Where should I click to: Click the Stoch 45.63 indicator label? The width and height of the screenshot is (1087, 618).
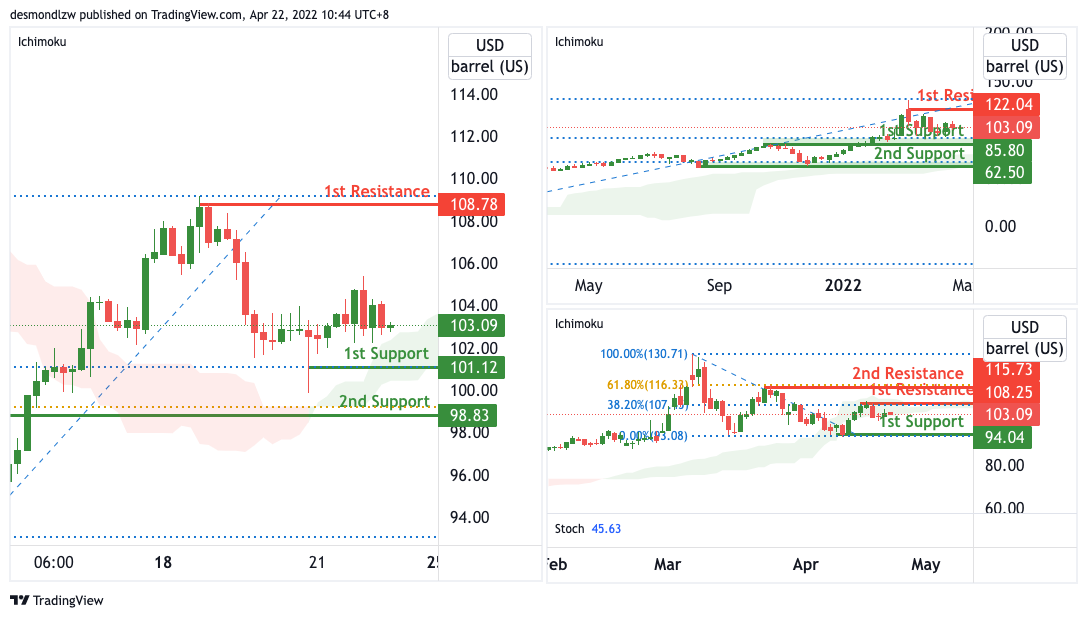588,529
